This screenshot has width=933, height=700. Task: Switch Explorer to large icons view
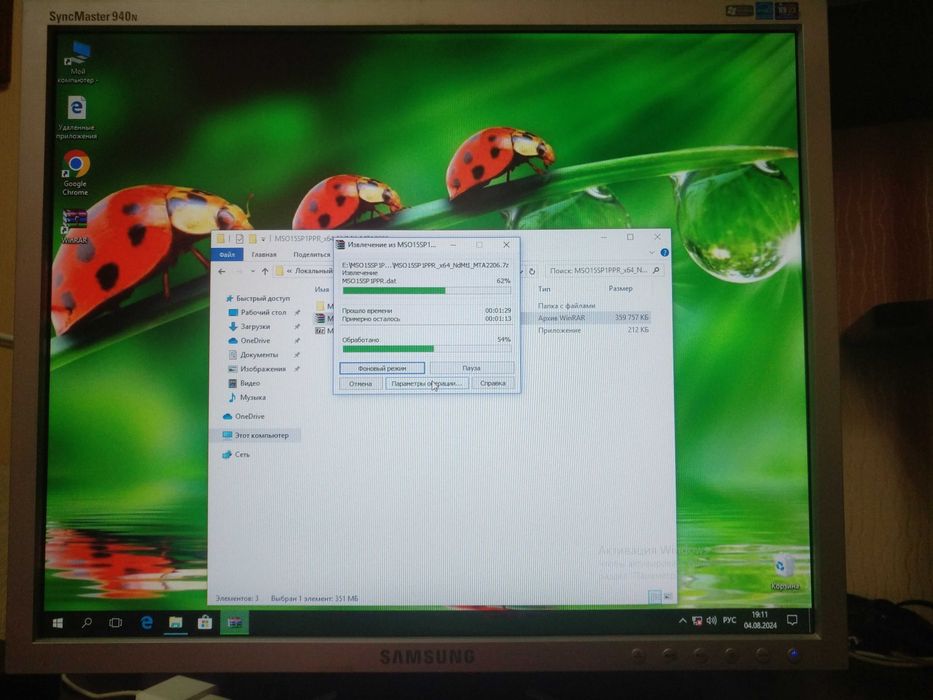pyautogui.click(x=668, y=596)
